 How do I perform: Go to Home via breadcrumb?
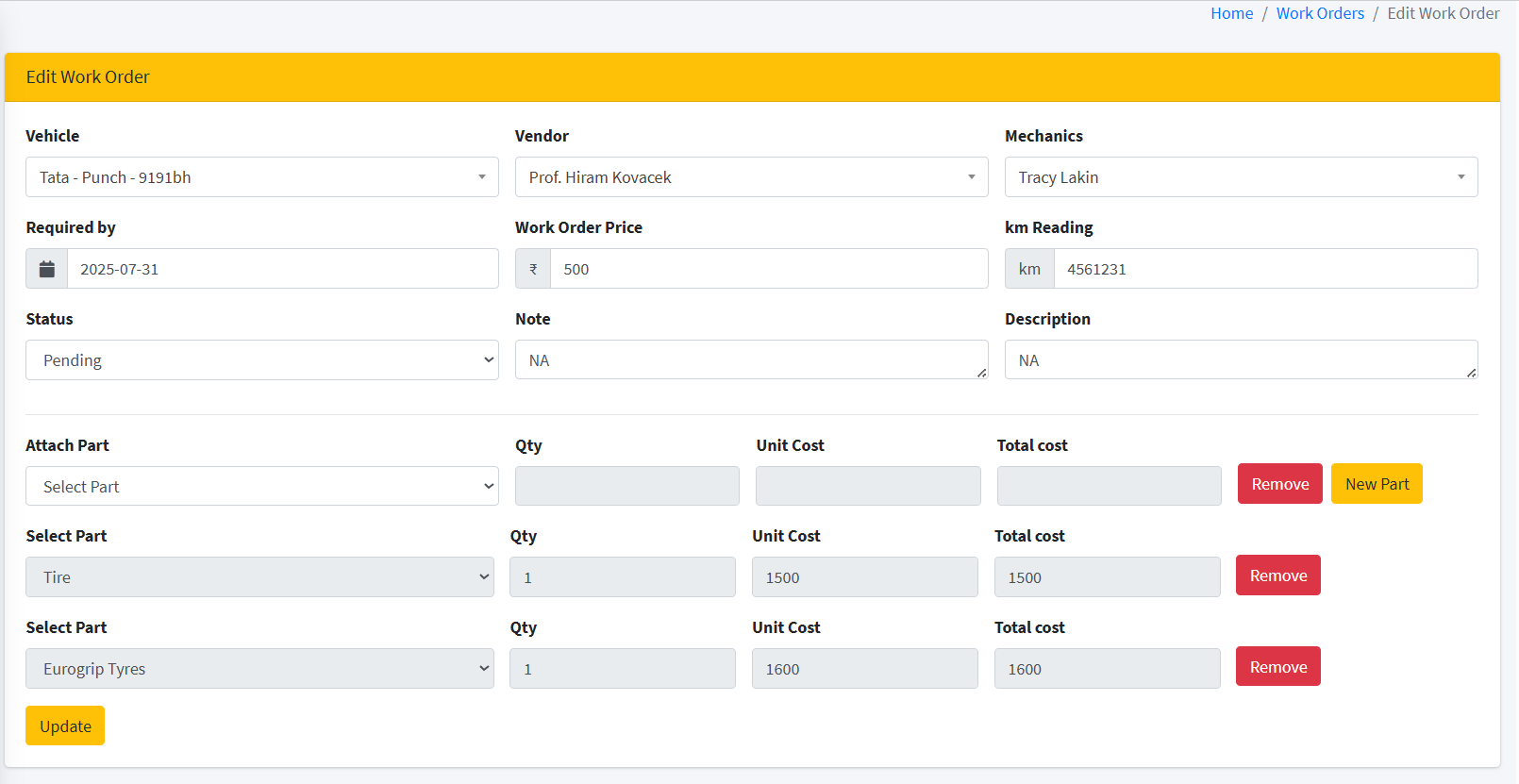point(1231,13)
